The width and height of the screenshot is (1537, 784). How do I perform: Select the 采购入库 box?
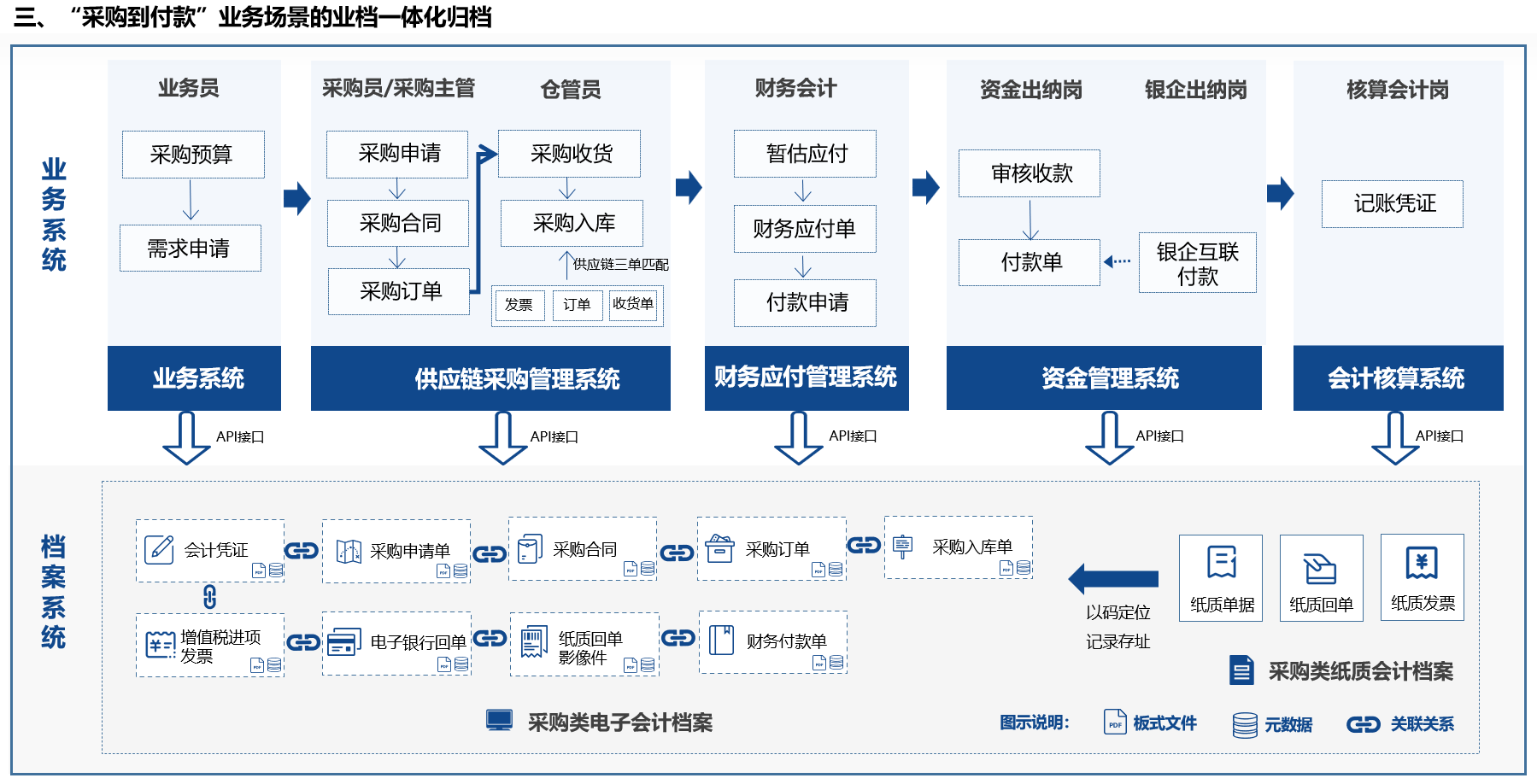[x=572, y=223]
